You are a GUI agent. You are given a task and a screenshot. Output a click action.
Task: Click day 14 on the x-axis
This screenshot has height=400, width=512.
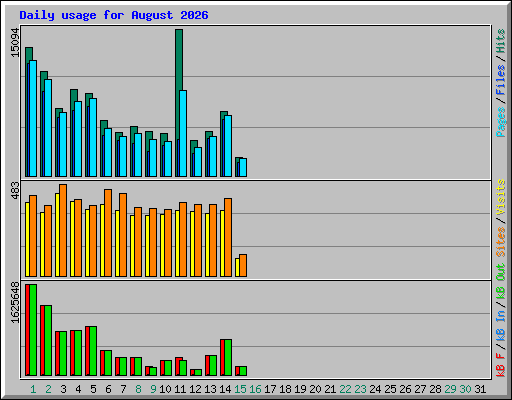coord(225,389)
